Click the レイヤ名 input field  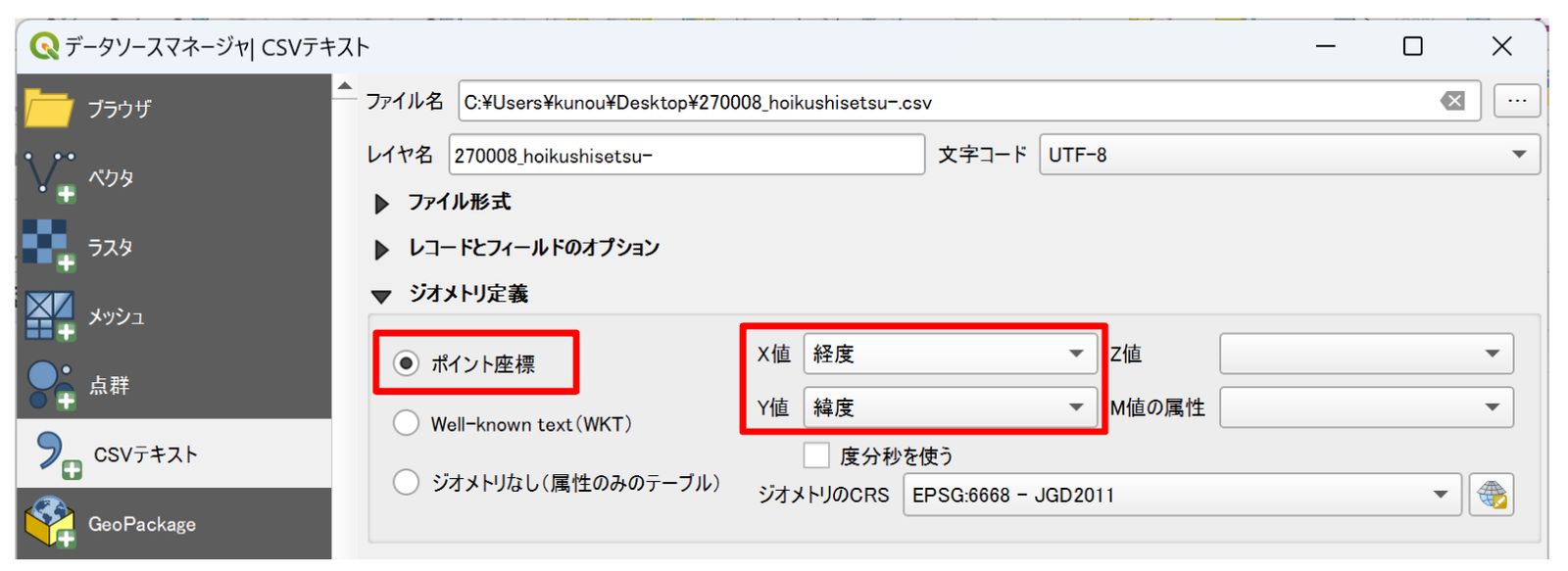pos(686,155)
